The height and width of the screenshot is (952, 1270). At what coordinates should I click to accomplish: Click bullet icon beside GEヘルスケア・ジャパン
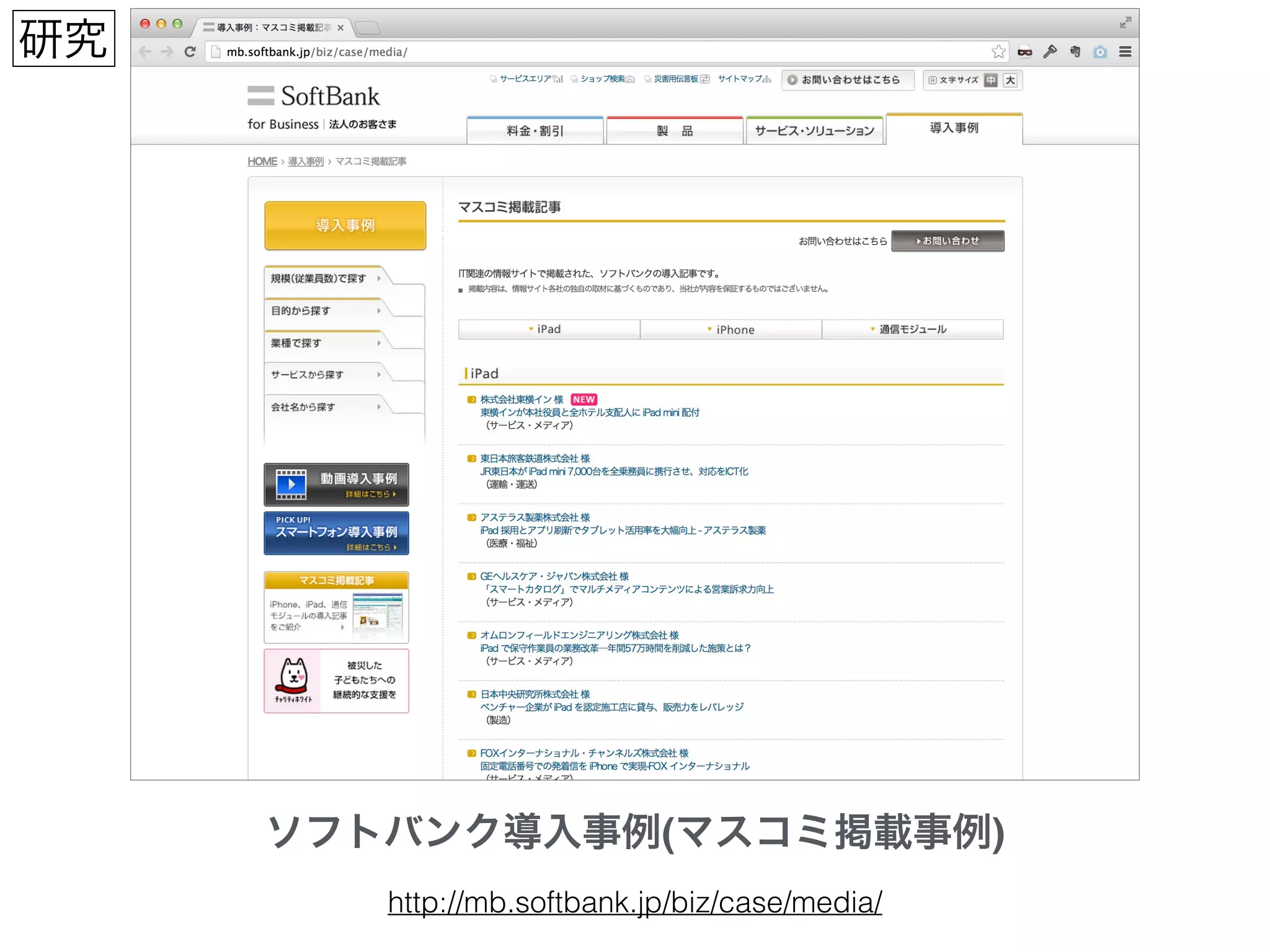coord(471,576)
